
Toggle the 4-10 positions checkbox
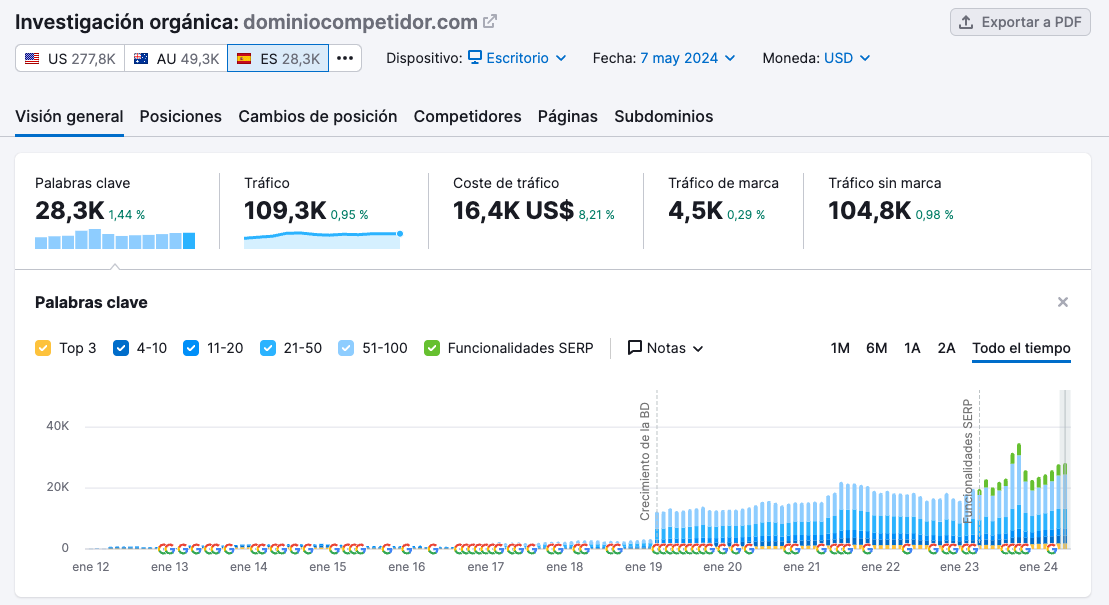pyautogui.click(x=121, y=348)
